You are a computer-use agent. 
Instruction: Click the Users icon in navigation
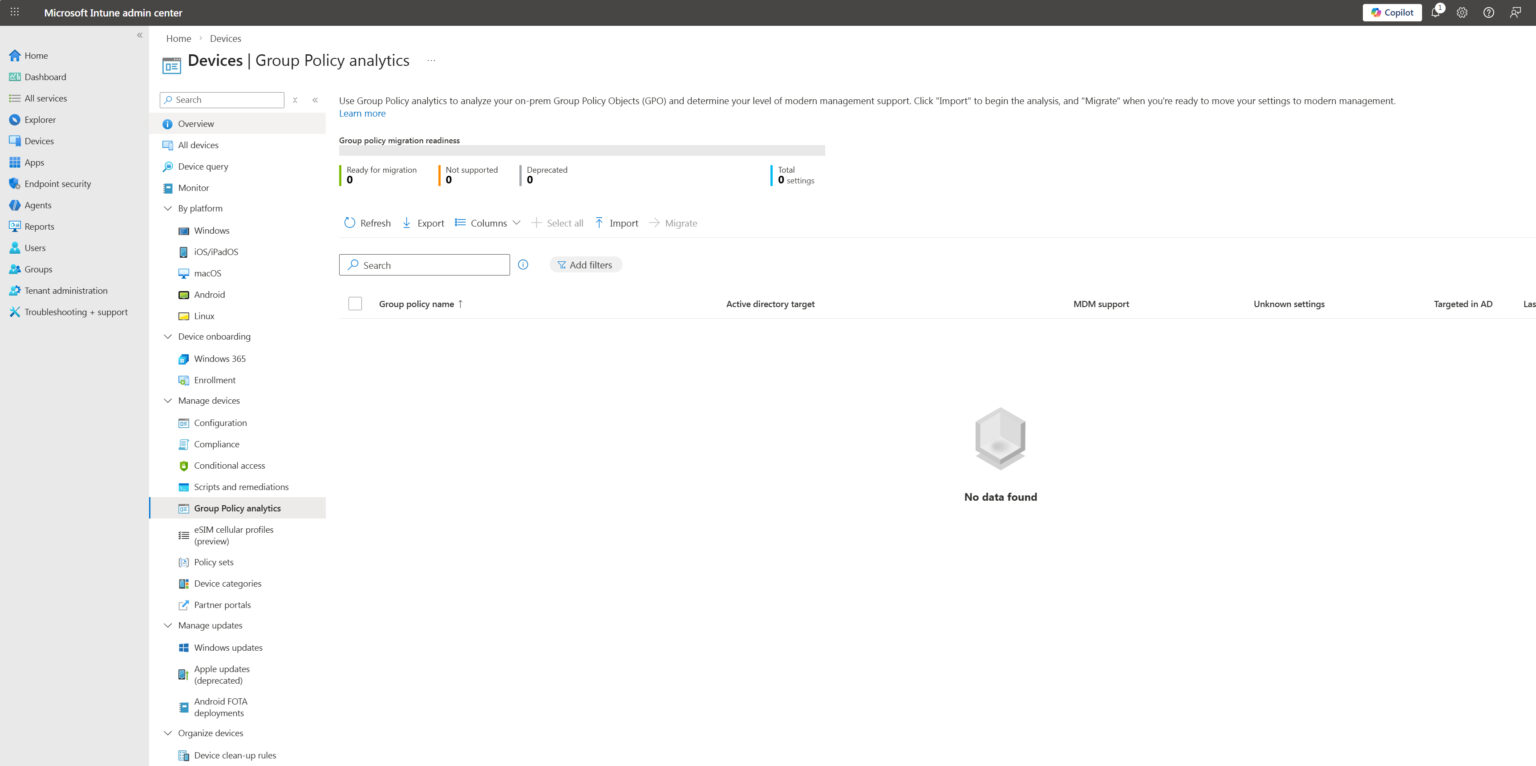tap(15, 248)
